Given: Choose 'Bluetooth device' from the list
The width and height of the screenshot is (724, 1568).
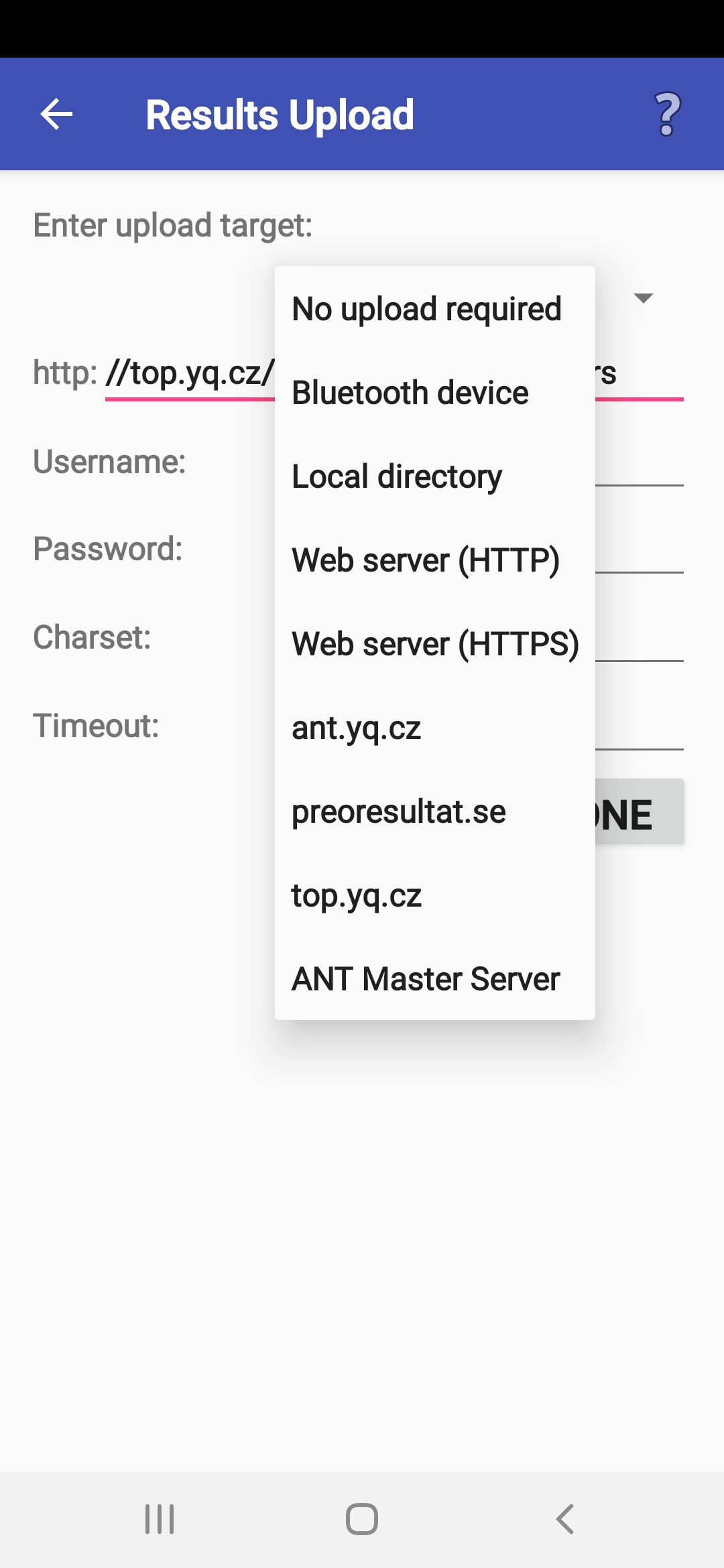Looking at the screenshot, I should [x=435, y=393].
